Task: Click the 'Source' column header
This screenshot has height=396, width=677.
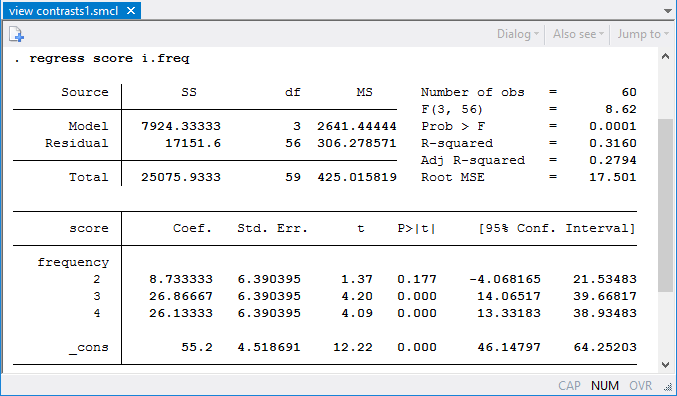Action: [x=85, y=92]
